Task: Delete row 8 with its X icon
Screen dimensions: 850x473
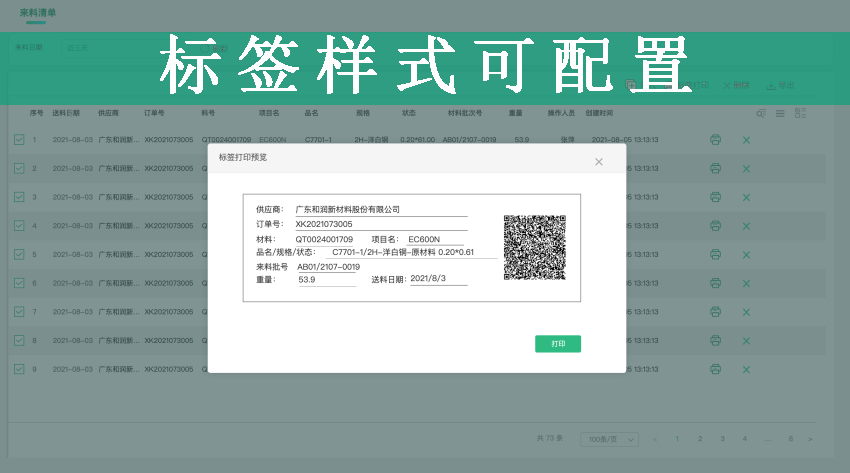Action: (x=746, y=341)
